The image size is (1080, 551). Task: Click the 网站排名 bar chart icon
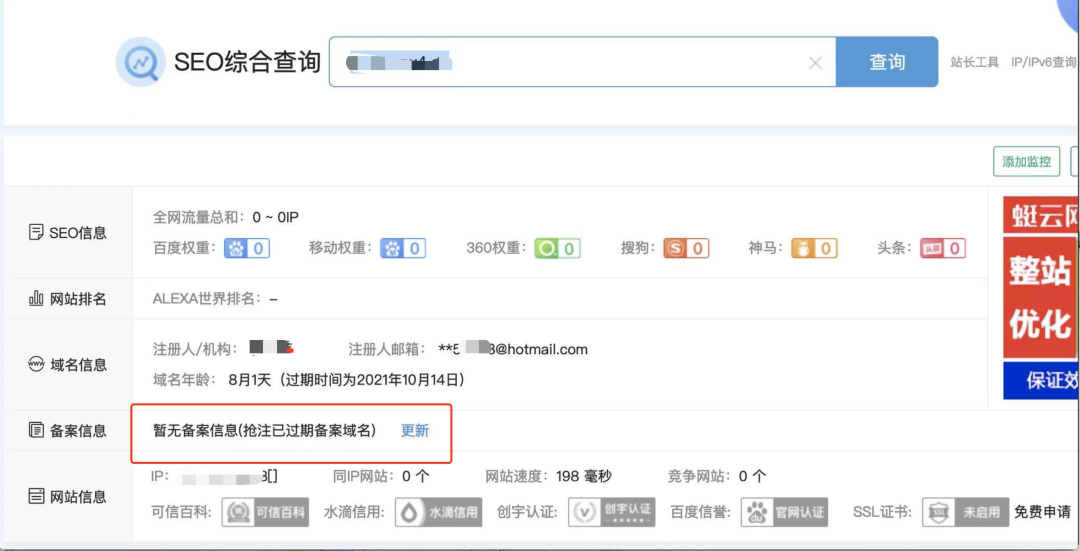(36, 299)
